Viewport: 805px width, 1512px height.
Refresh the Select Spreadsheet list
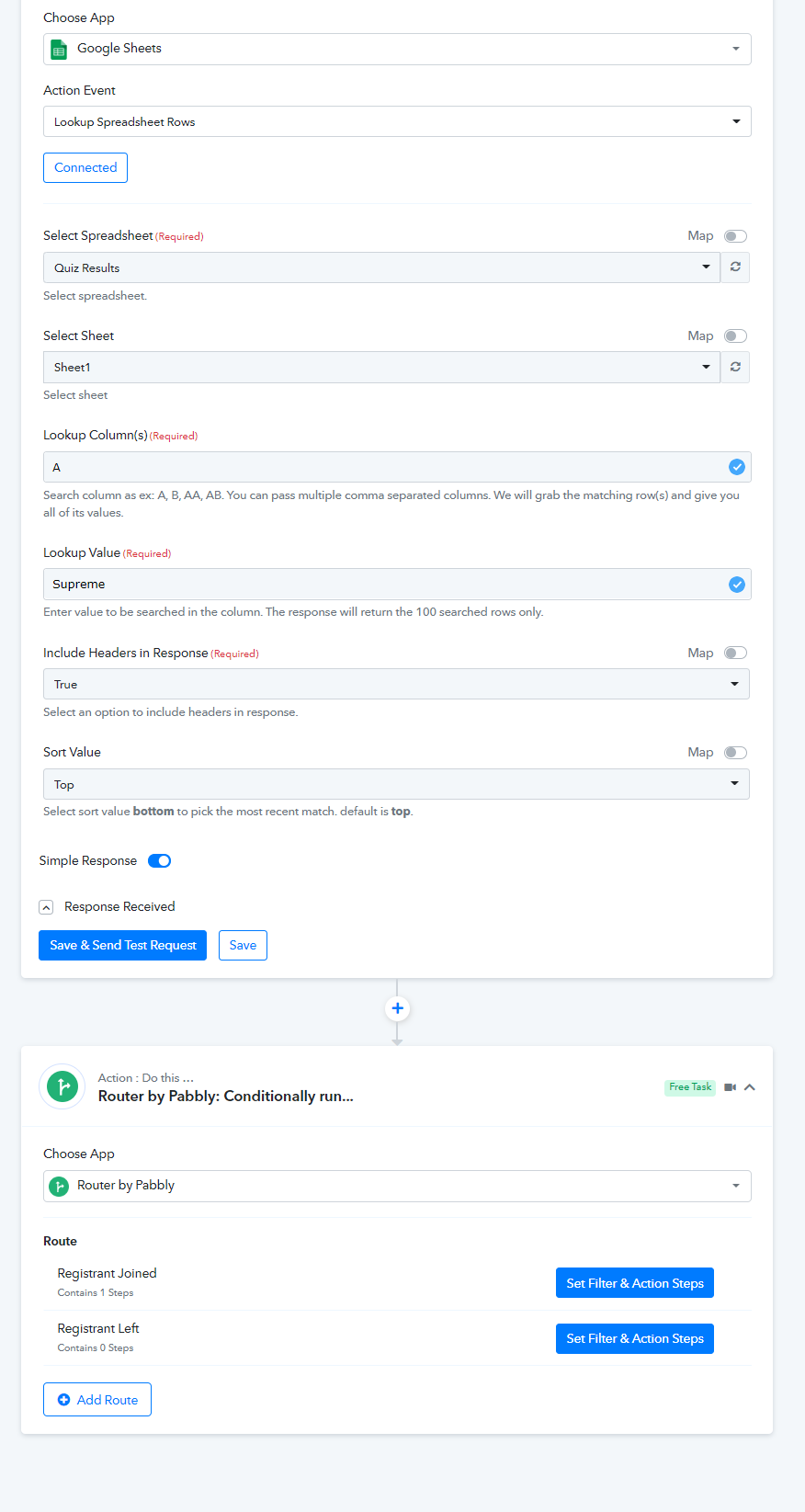click(x=735, y=267)
